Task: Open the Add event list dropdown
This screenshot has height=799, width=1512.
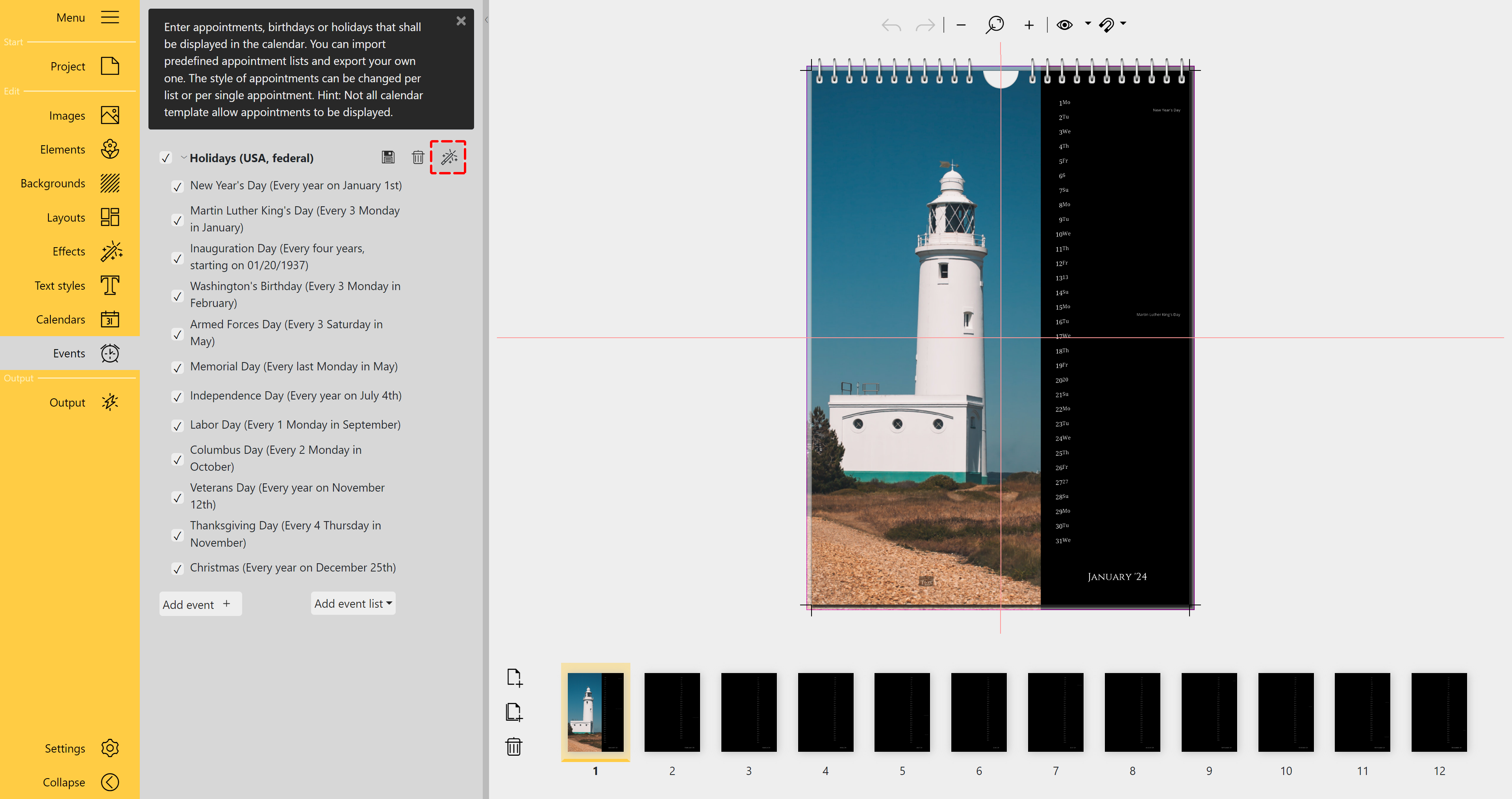Action: pos(353,604)
